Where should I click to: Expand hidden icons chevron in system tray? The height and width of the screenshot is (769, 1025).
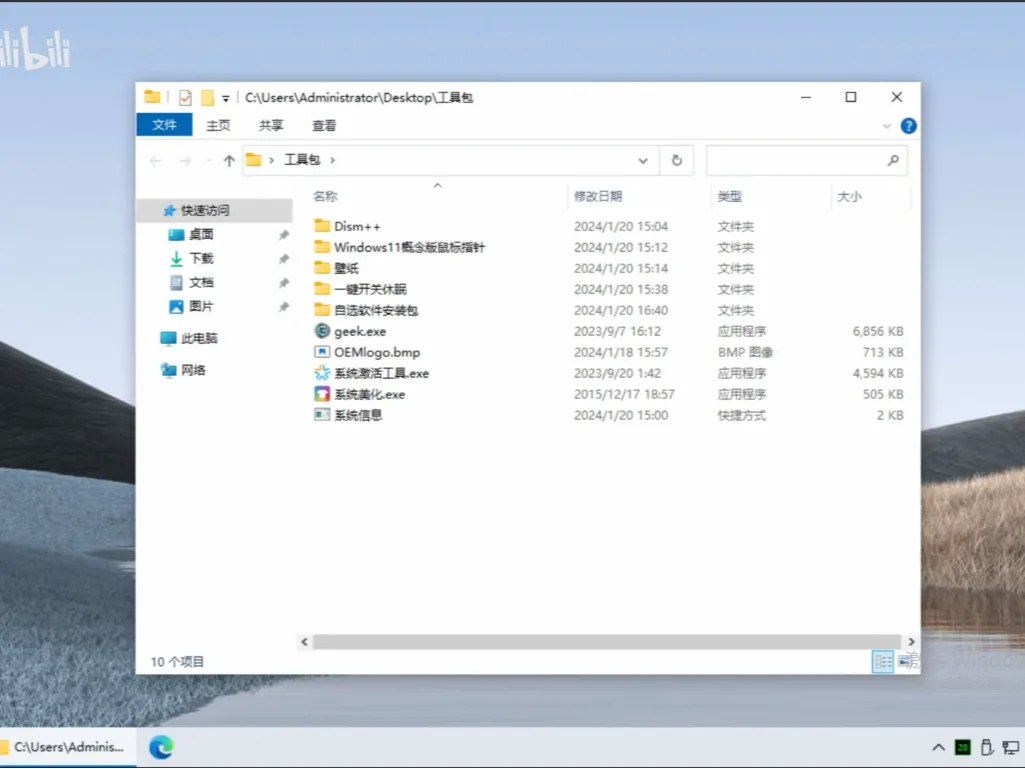(938, 747)
